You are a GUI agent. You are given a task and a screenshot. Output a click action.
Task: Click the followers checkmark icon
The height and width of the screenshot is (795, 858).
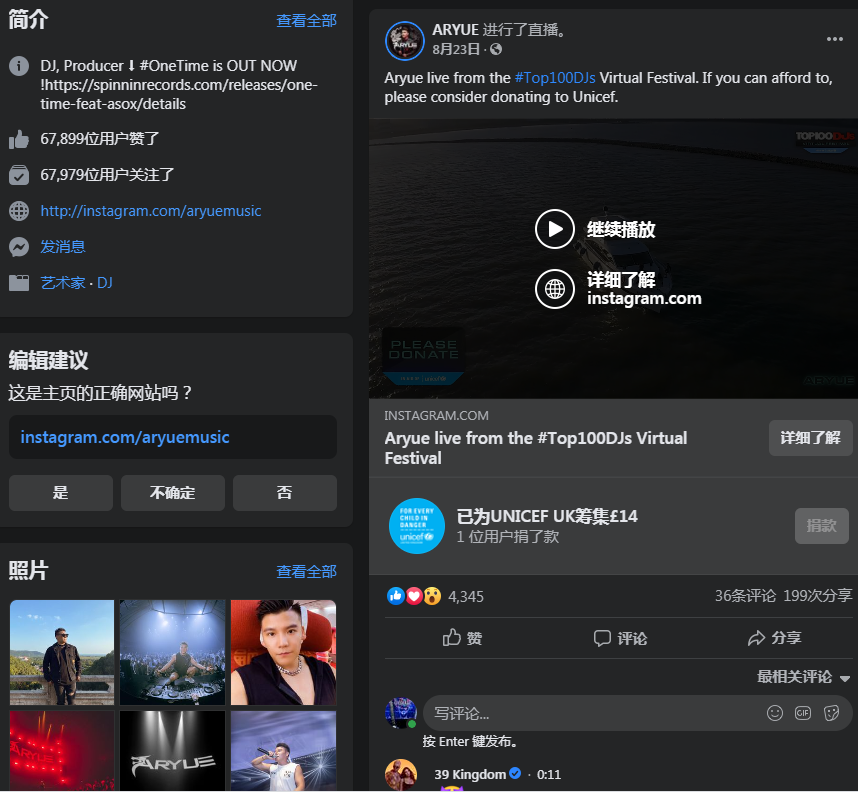click(x=19, y=175)
